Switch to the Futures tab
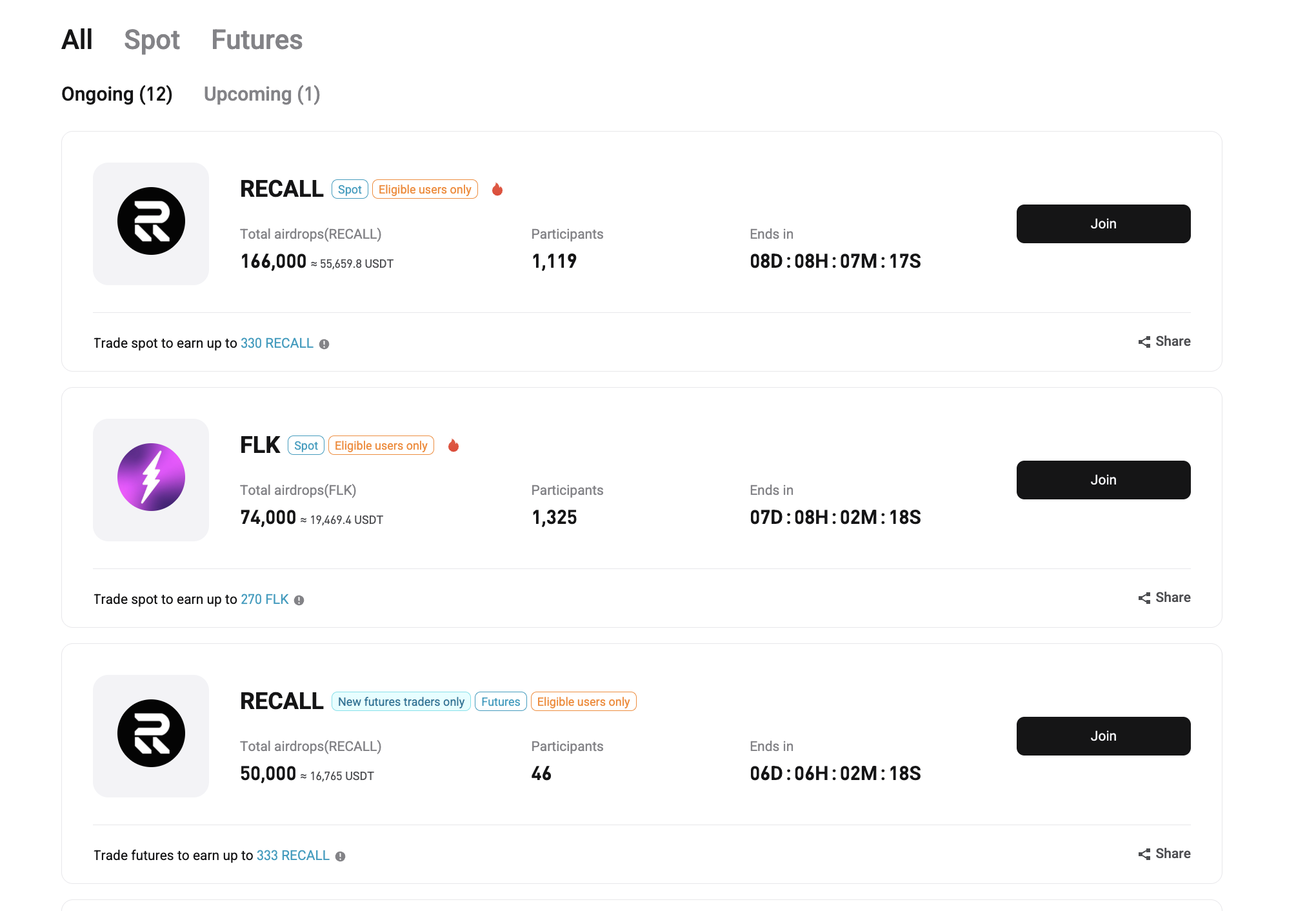Screen dimensions: 1316x911 point(257,40)
